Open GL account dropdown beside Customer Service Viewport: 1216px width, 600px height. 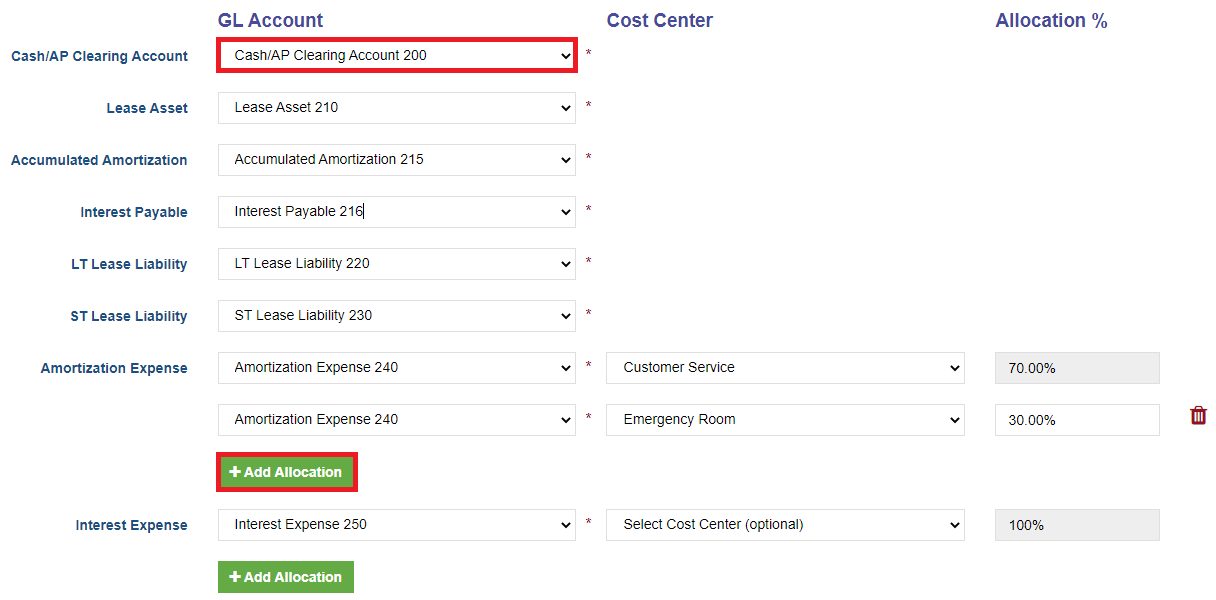tap(397, 368)
